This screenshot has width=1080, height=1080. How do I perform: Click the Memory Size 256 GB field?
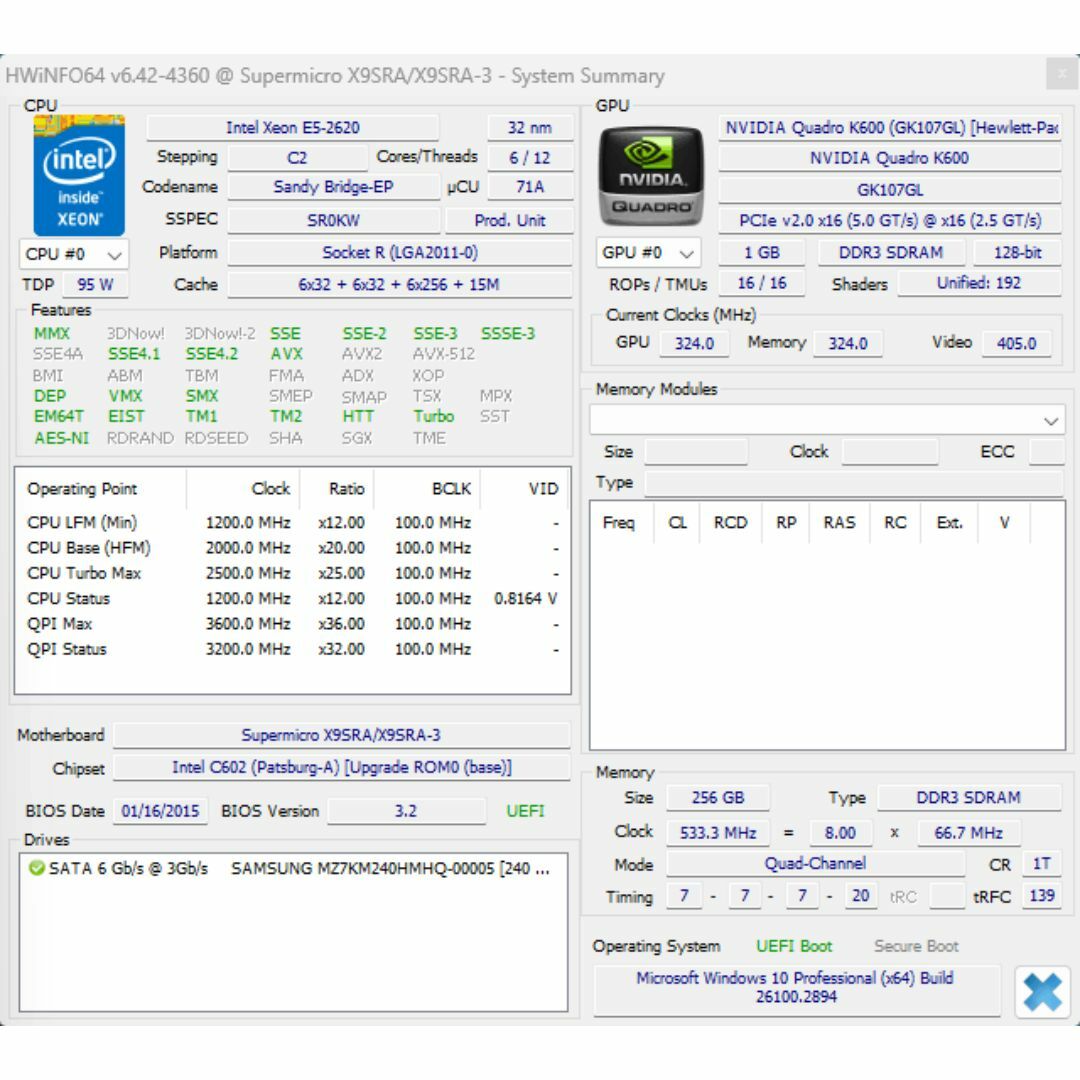tap(718, 798)
